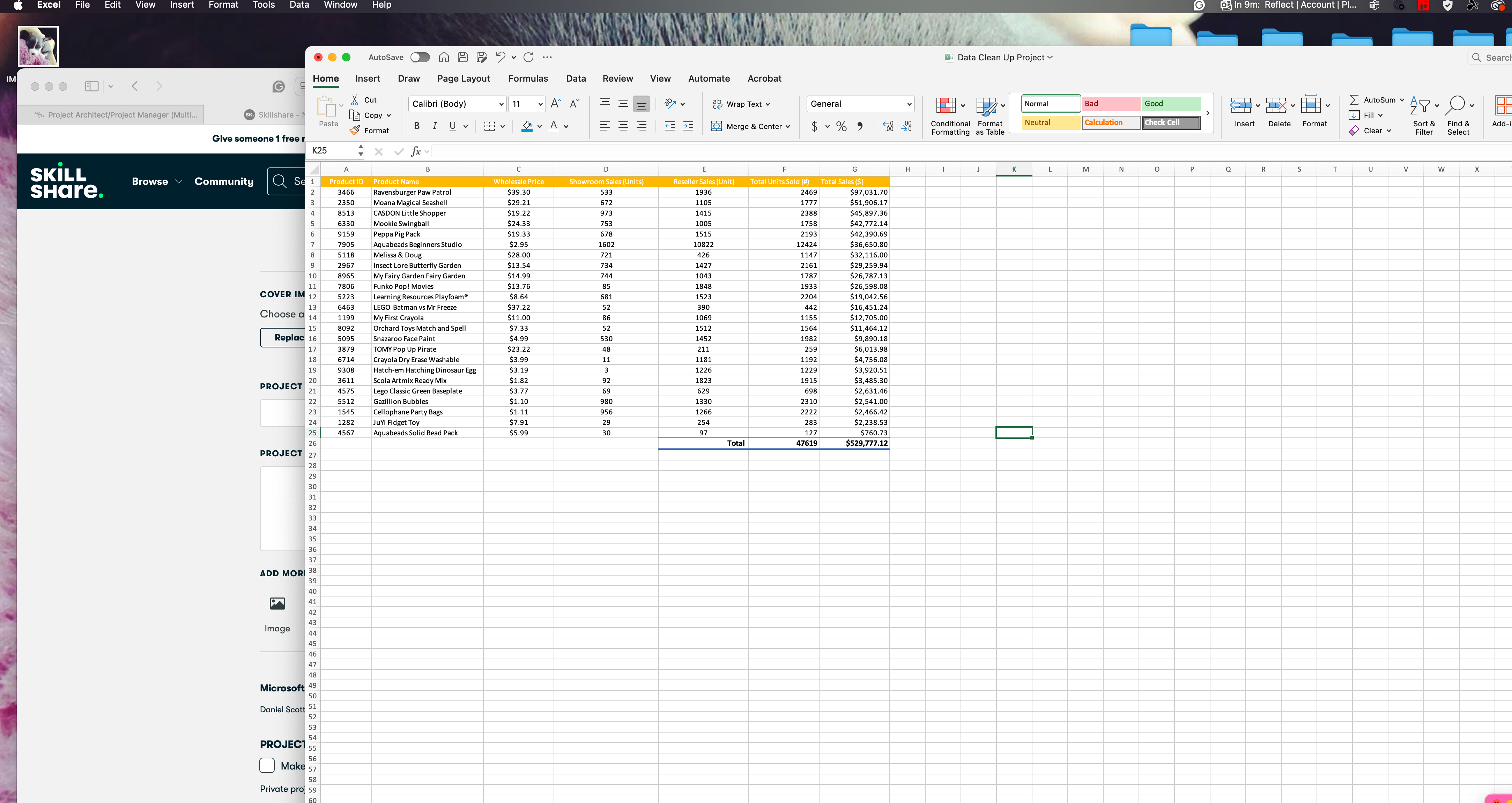This screenshot has width=1512, height=803.
Task: Click the Format painter brush
Action: (355, 130)
